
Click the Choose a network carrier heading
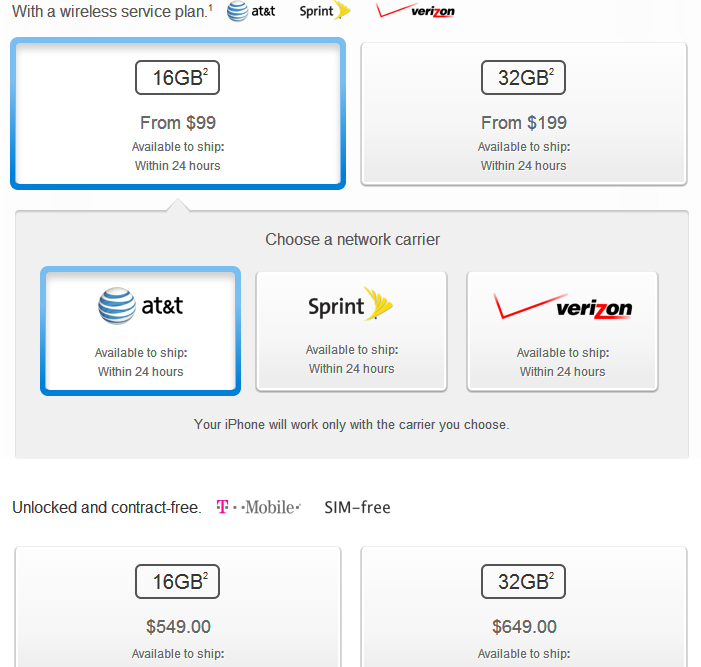352,240
